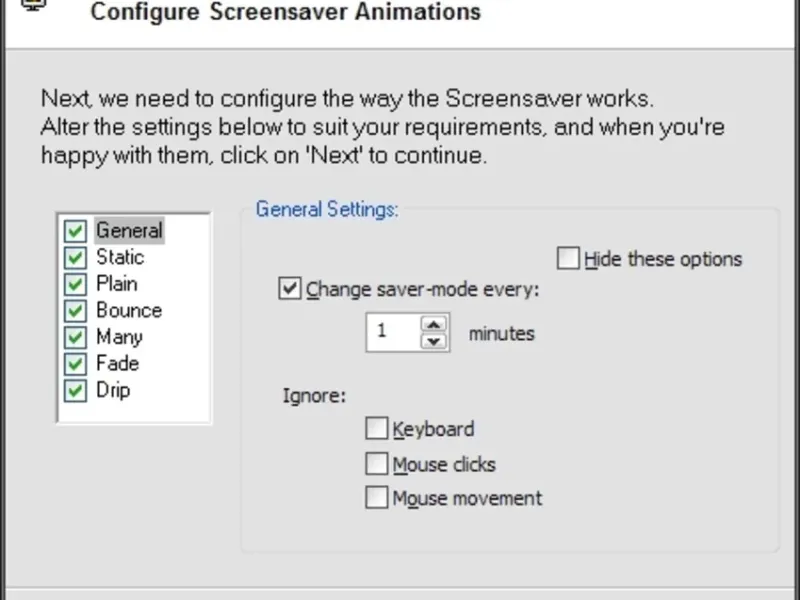Enable Ignore Mouse clicks checkbox
Image resolution: width=800 pixels, height=600 pixels.
click(376, 464)
